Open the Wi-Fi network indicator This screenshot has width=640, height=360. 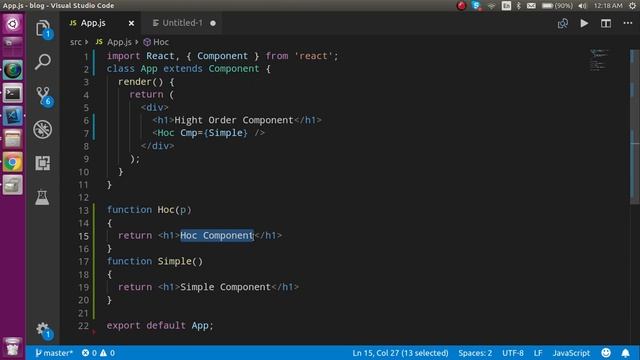coord(492,6)
